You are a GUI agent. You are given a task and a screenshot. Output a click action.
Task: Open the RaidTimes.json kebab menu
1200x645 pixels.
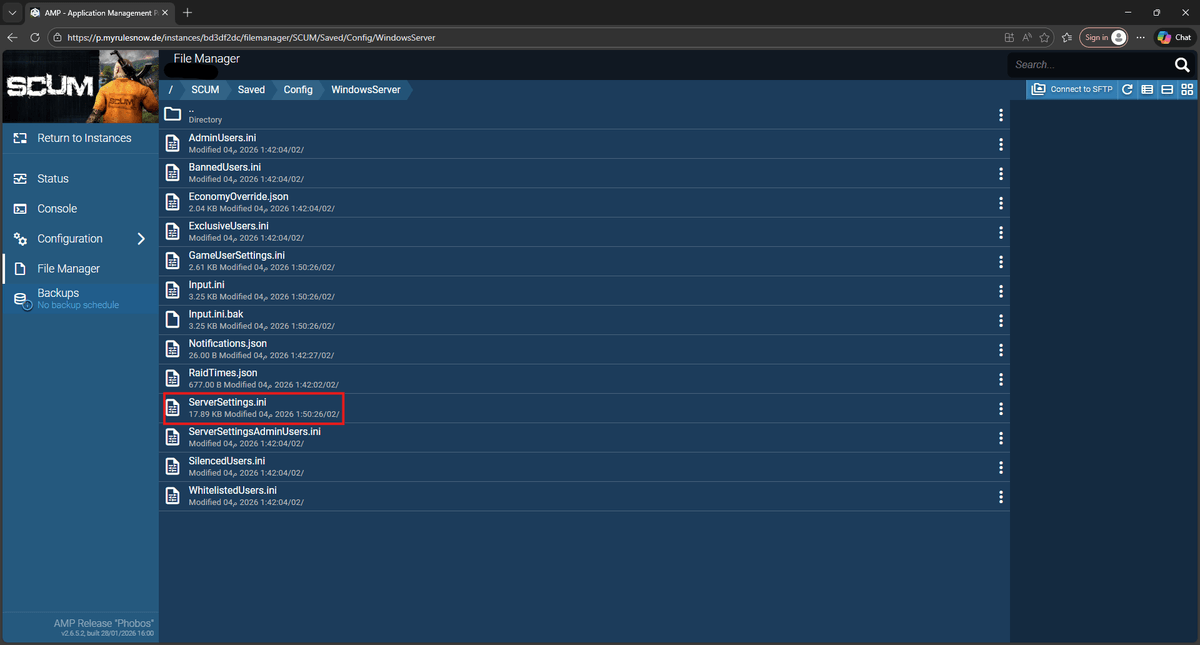[x=1000, y=379]
